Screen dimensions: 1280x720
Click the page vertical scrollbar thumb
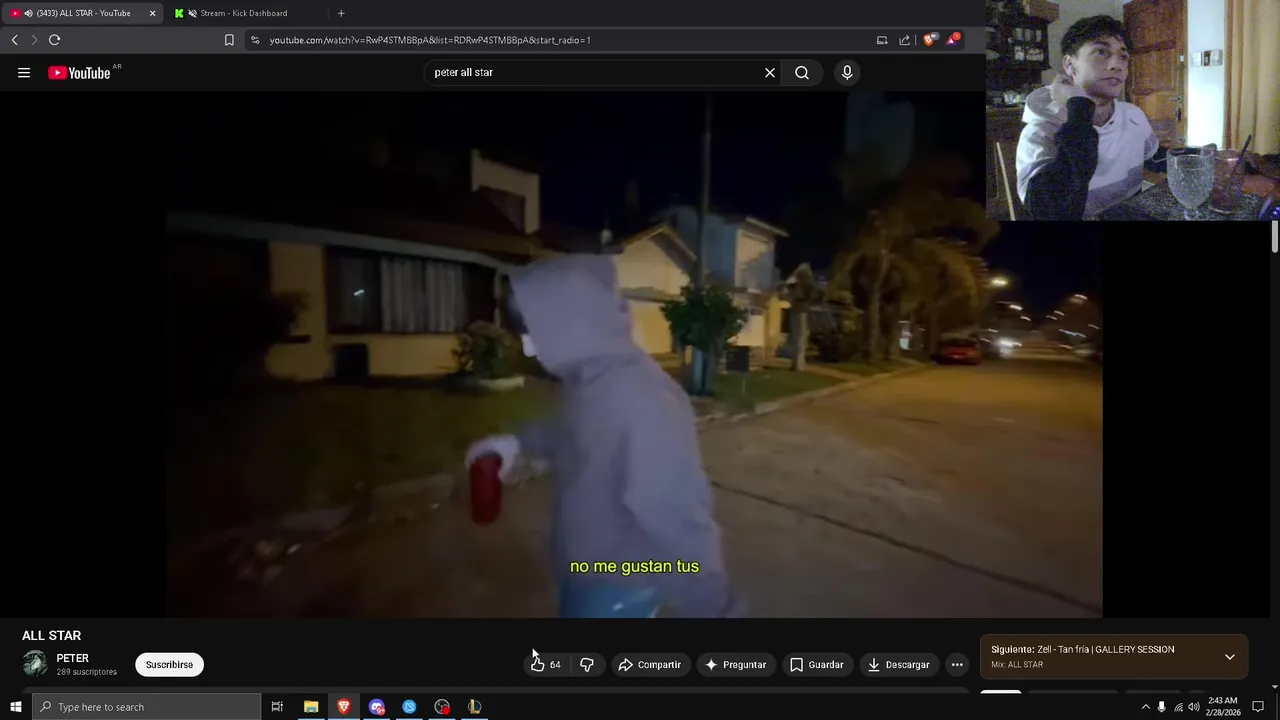1275,237
